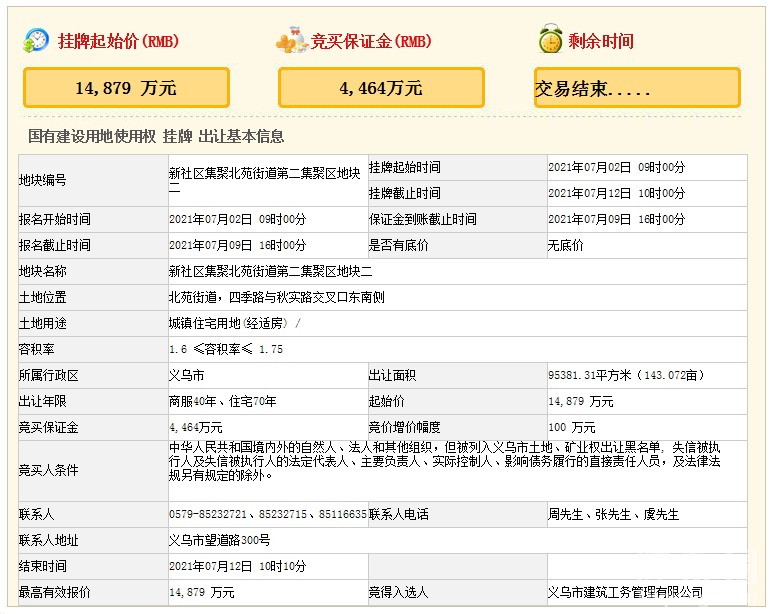Image resolution: width=773 pixels, height=614 pixels.
Task: Click the 14,879 万元 starting price box
Action: [x=126, y=88]
